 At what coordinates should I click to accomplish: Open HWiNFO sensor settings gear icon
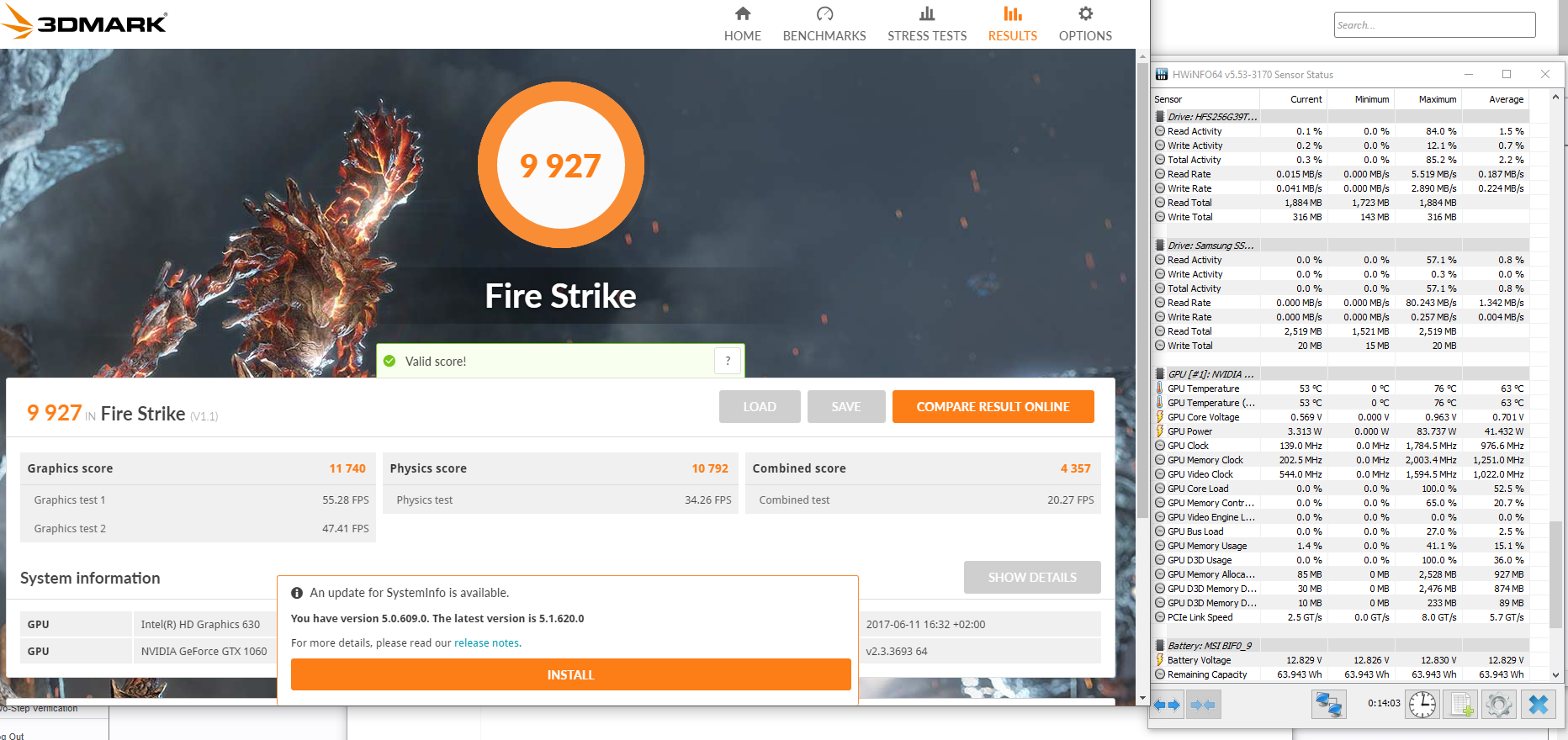click(x=1498, y=705)
